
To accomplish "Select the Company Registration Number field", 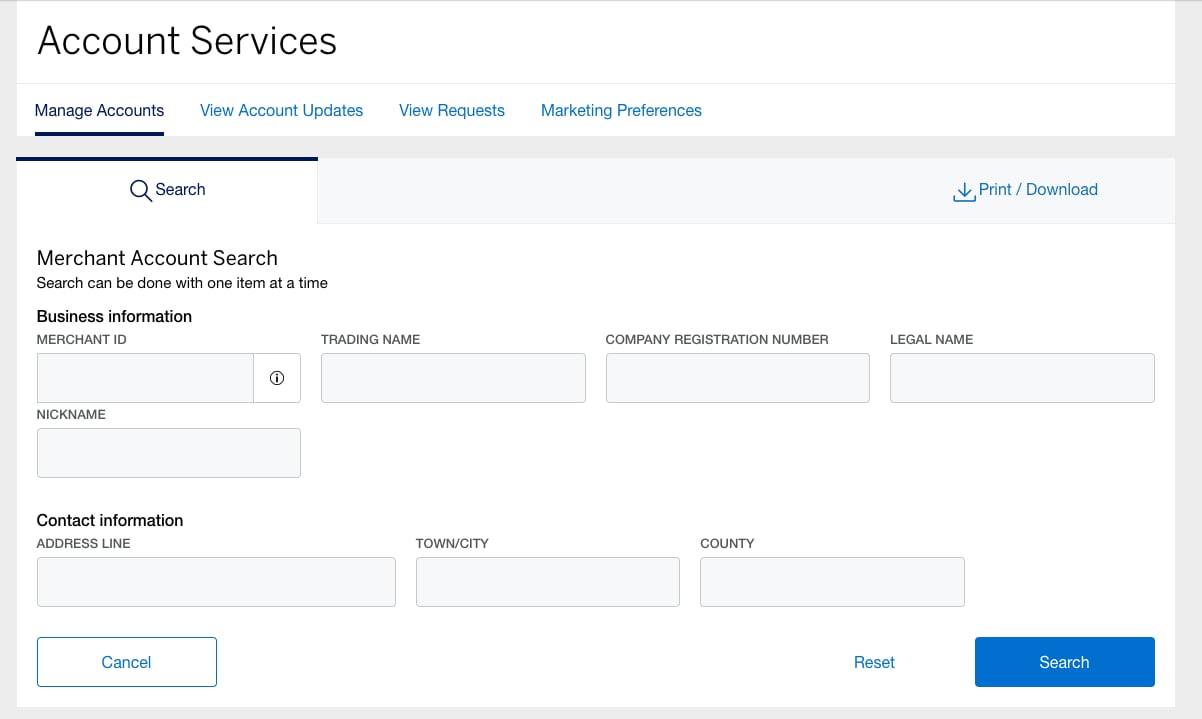I will (x=738, y=378).
